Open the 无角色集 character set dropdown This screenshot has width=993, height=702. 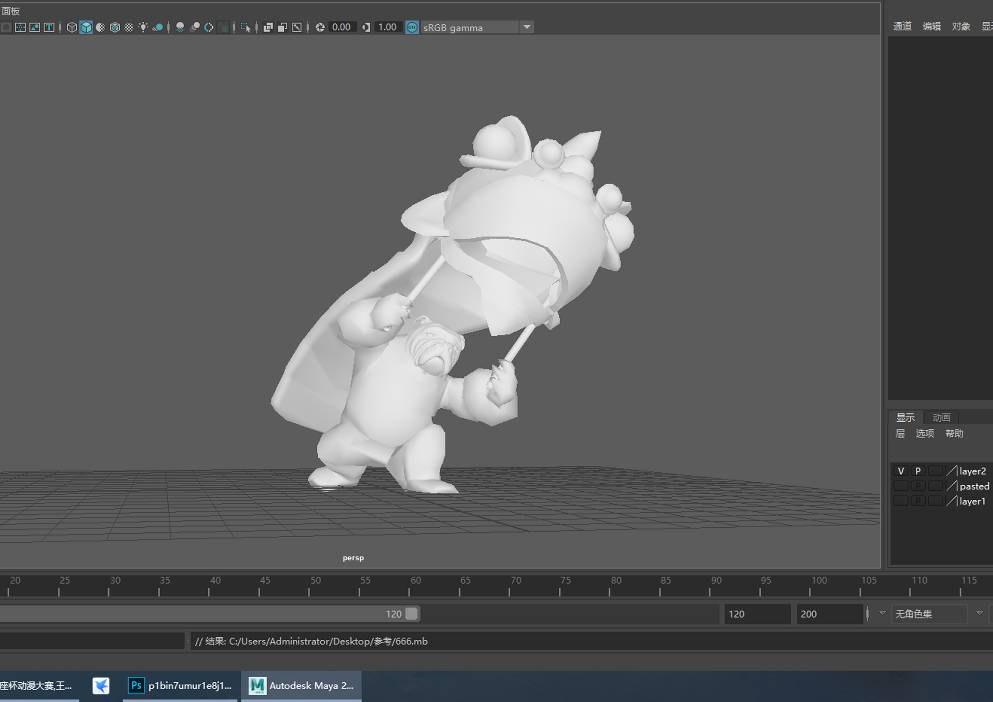point(928,614)
